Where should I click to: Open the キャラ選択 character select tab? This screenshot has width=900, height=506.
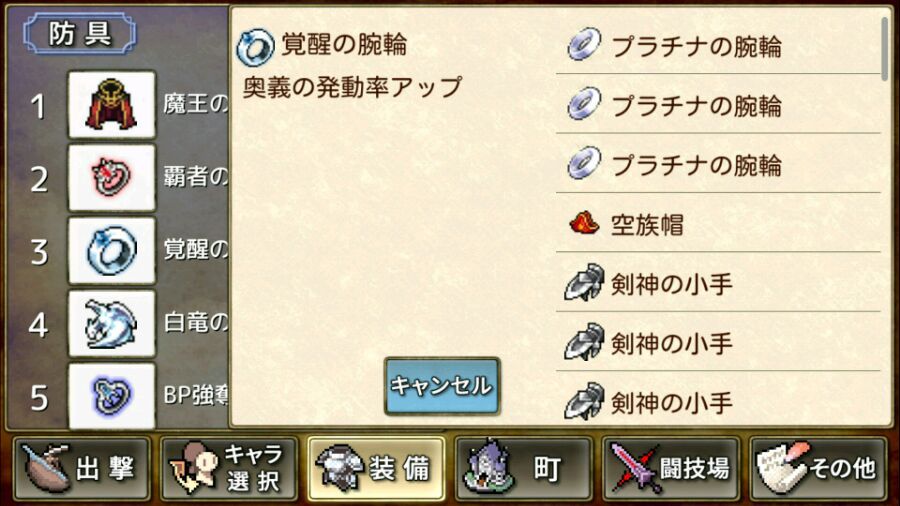tap(229, 469)
